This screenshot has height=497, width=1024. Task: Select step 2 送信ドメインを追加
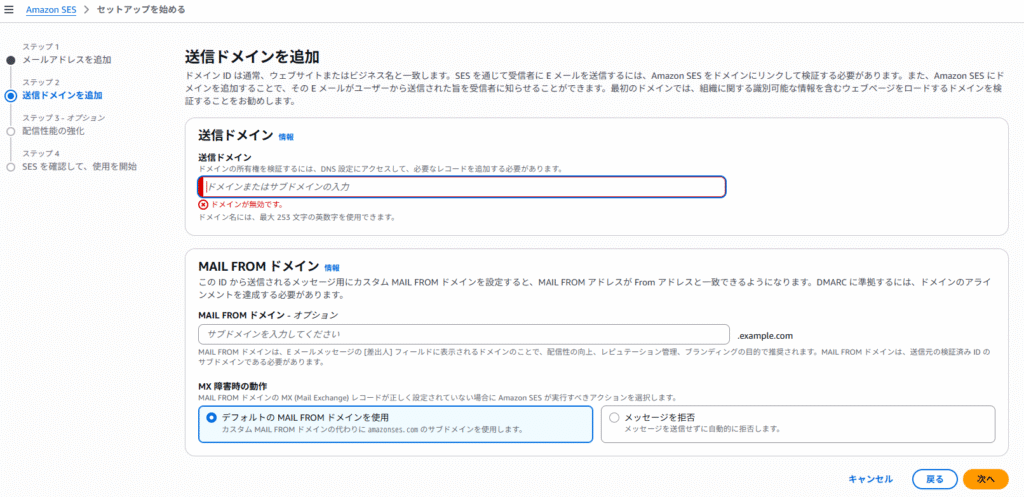(x=62, y=95)
